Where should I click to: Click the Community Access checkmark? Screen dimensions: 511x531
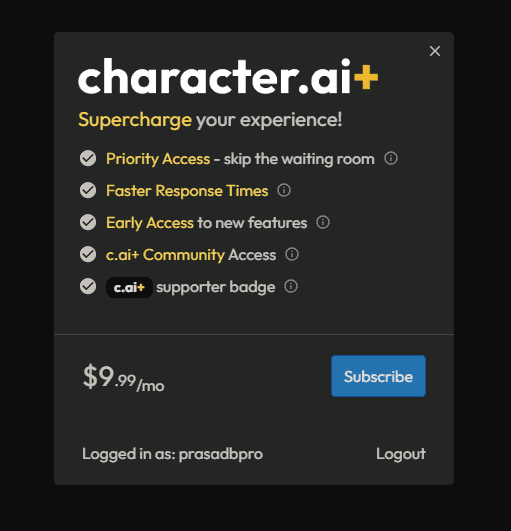tap(88, 254)
